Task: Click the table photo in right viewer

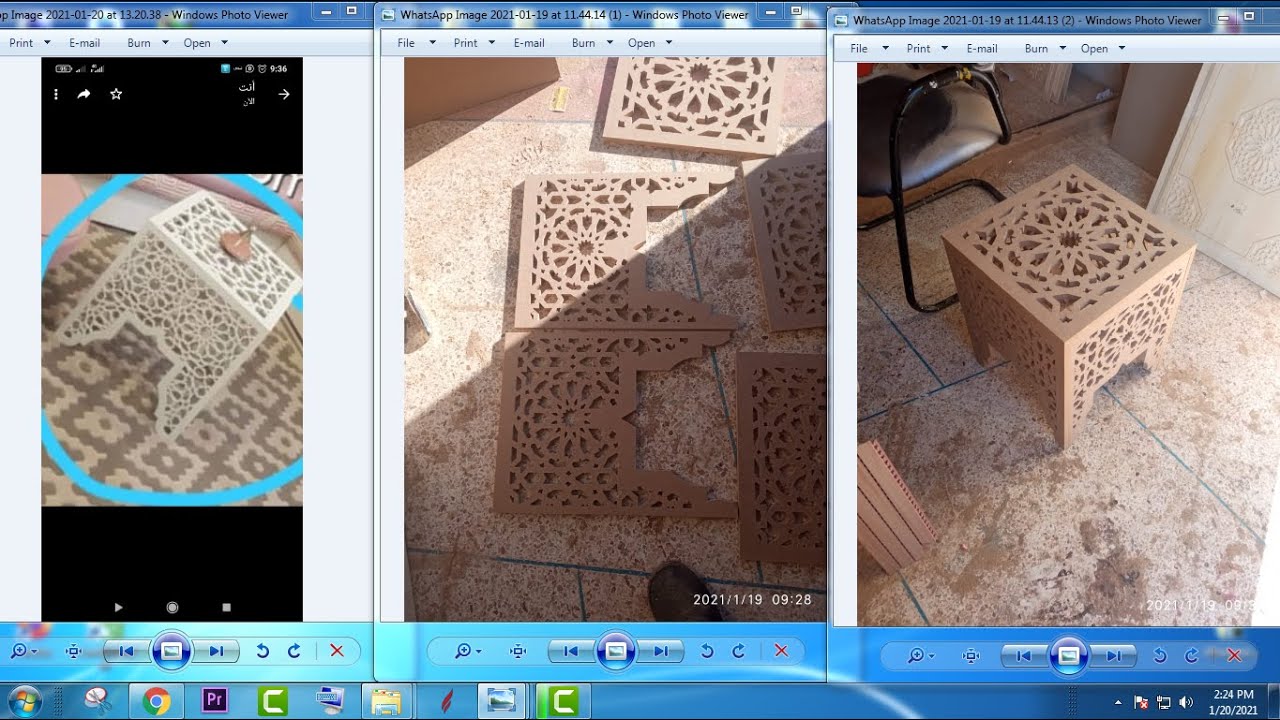Action: [1068, 345]
